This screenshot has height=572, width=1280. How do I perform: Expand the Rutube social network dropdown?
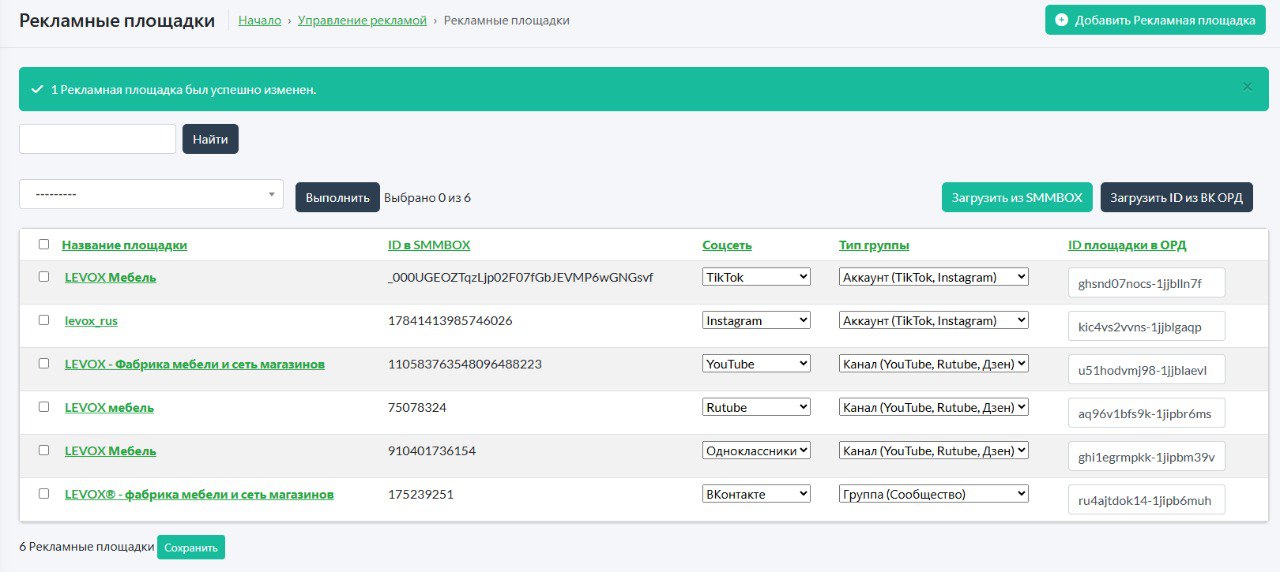(756, 407)
